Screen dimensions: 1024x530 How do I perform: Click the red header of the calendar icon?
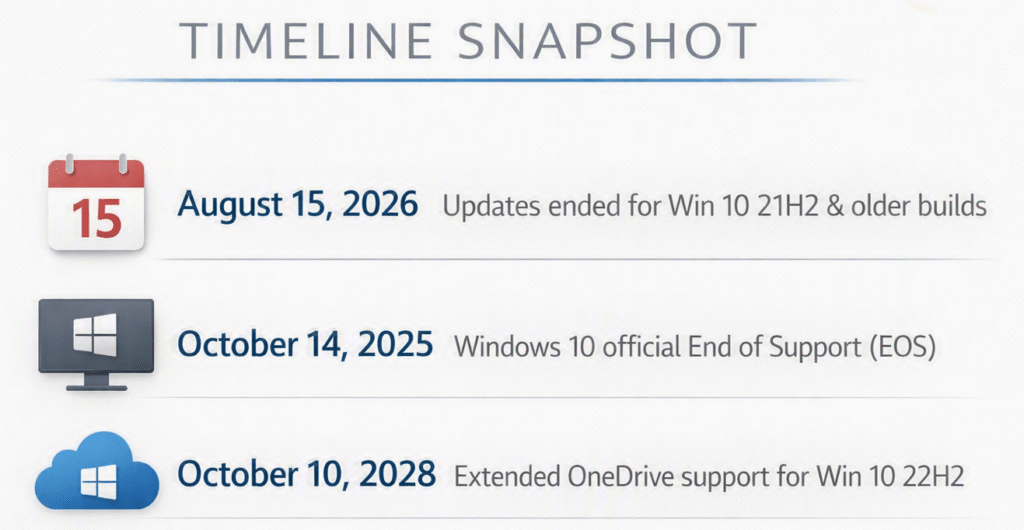(x=96, y=174)
